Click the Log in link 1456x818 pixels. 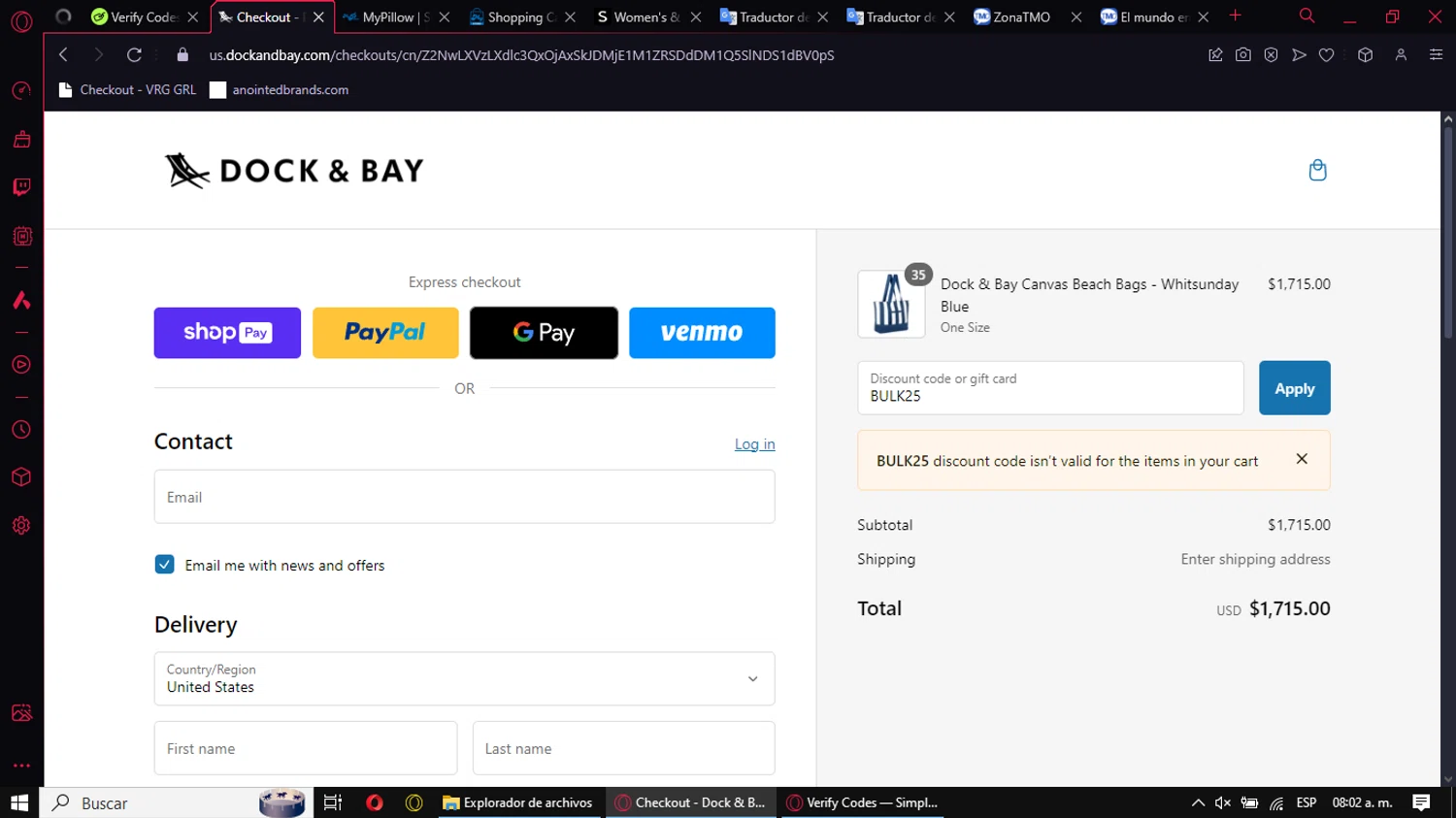click(x=754, y=444)
